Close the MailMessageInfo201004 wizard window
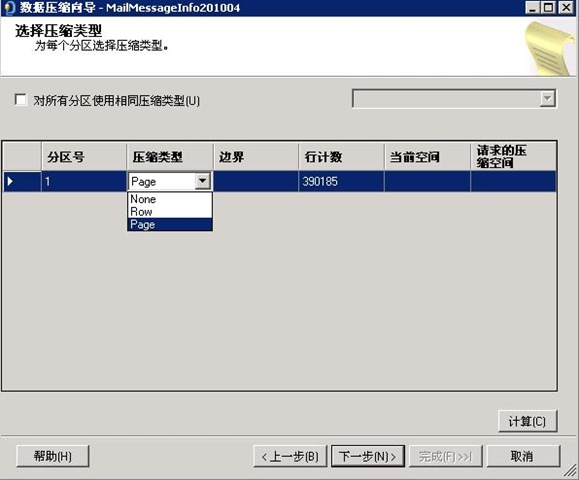 tap(566, 7)
